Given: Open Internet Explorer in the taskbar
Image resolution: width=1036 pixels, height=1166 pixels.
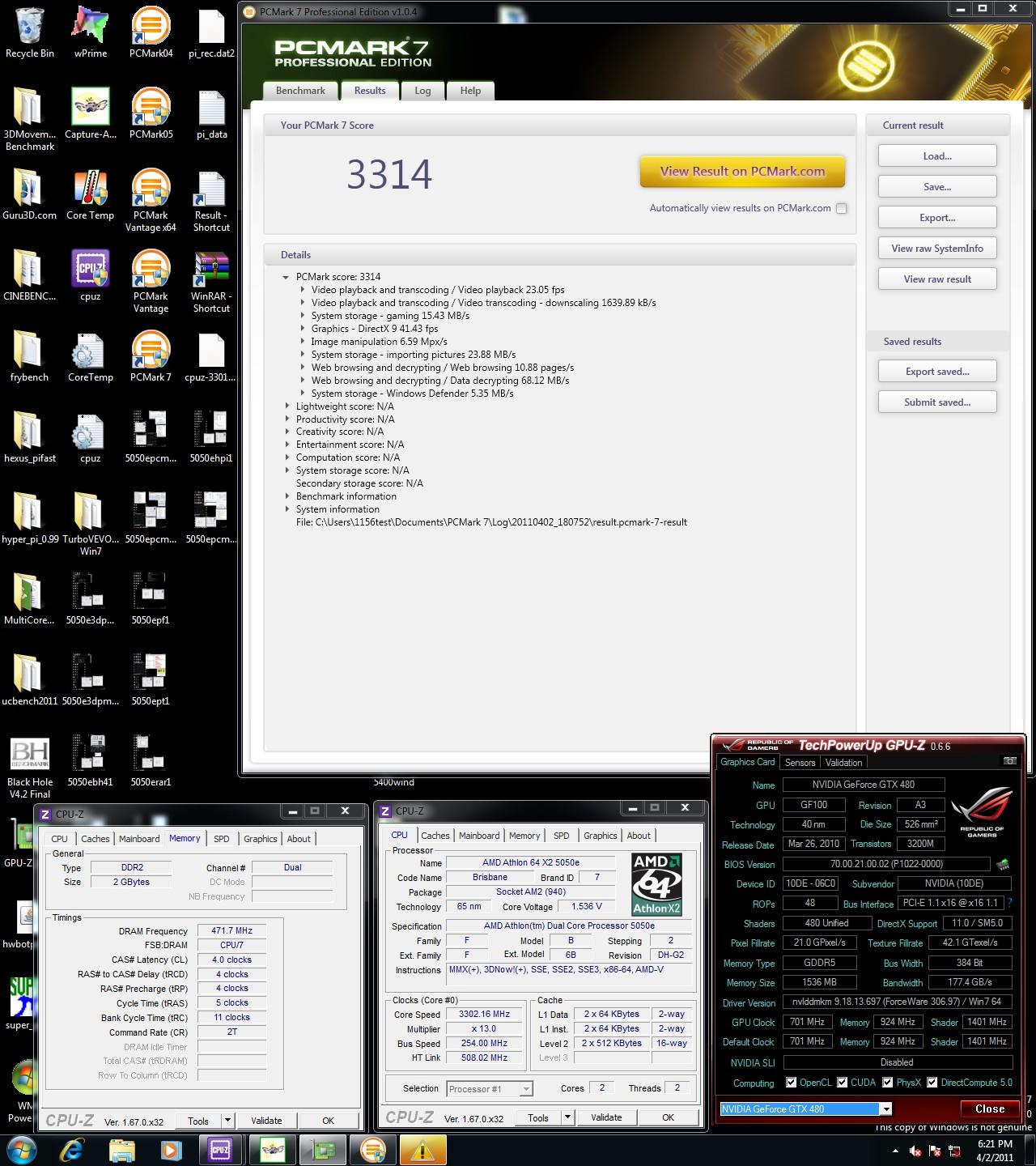Looking at the screenshot, I should [74, 1149].
